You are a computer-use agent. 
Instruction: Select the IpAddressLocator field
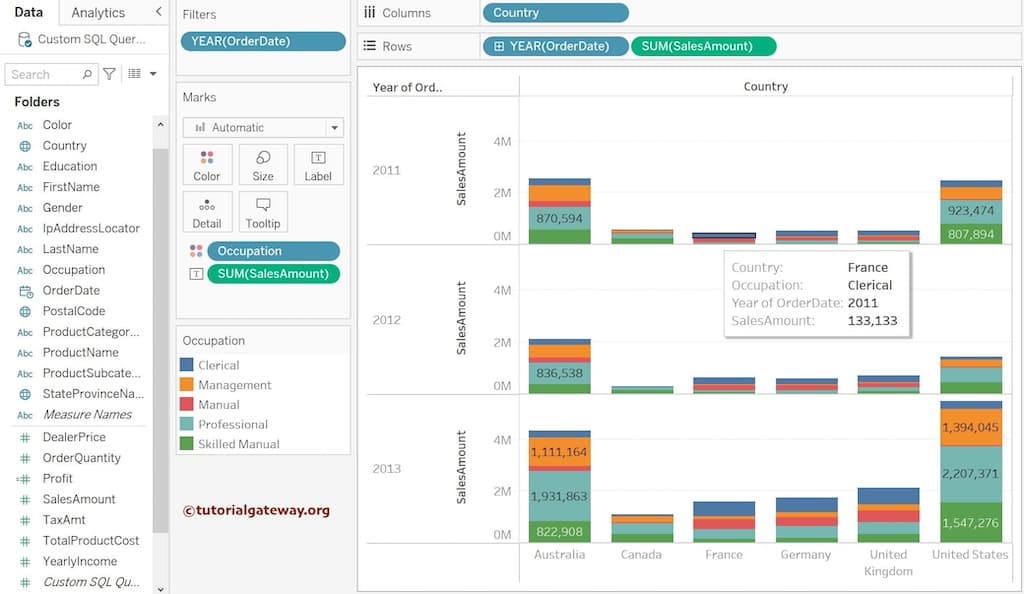pyautogui.click(x=91, y=228)
